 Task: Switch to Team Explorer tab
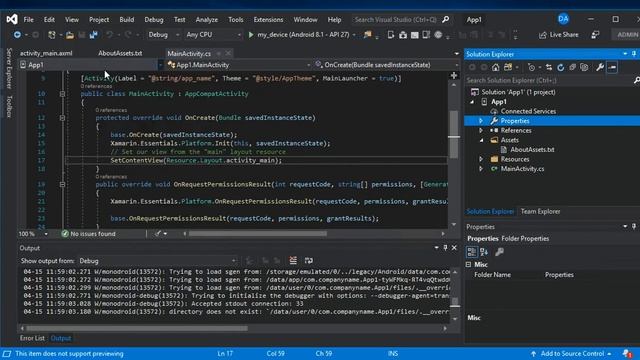pyautogui.click(x=540, y=211)
